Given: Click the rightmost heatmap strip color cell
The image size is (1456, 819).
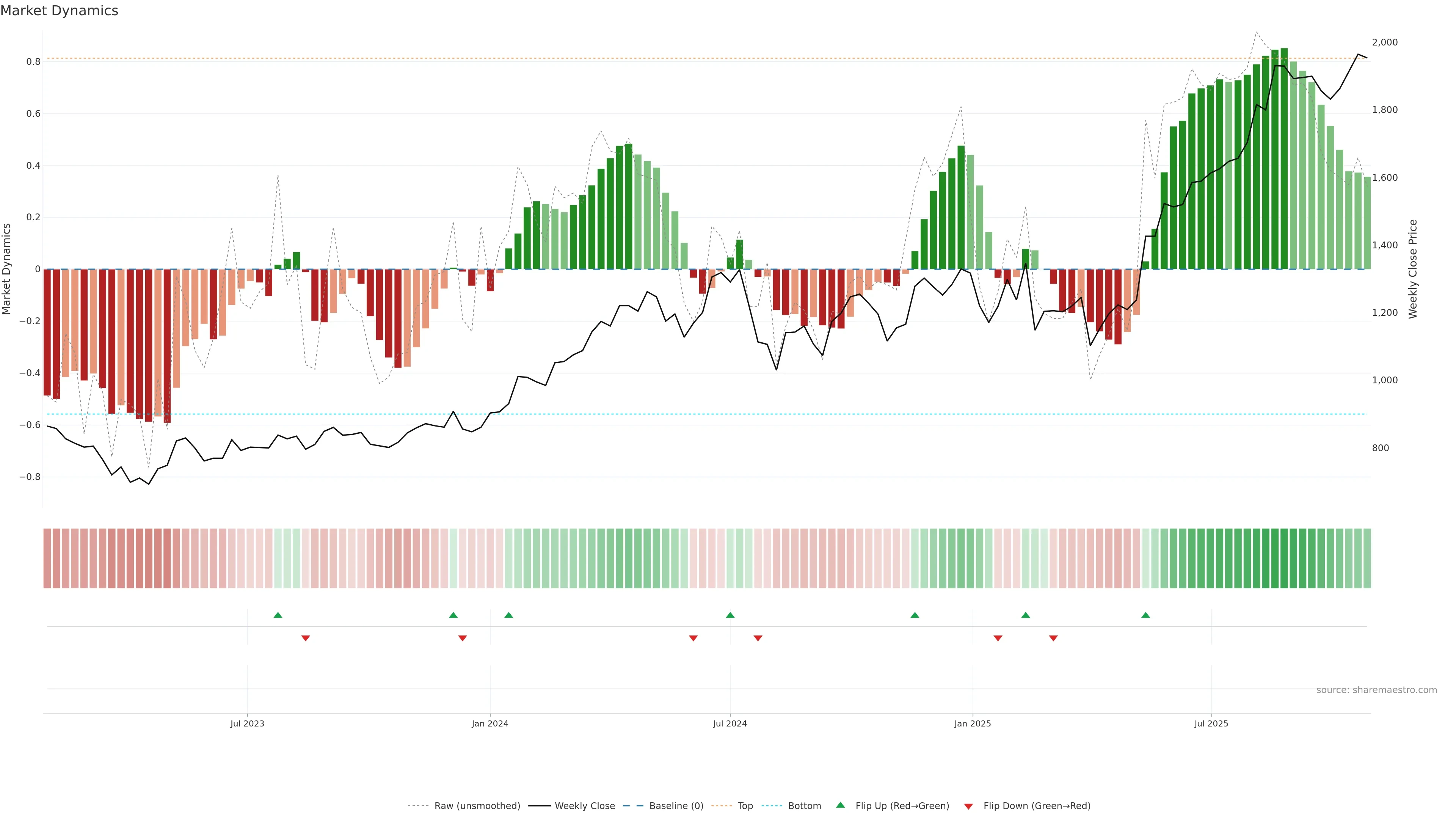Looking at the screenshot, I should [1367, 558].
